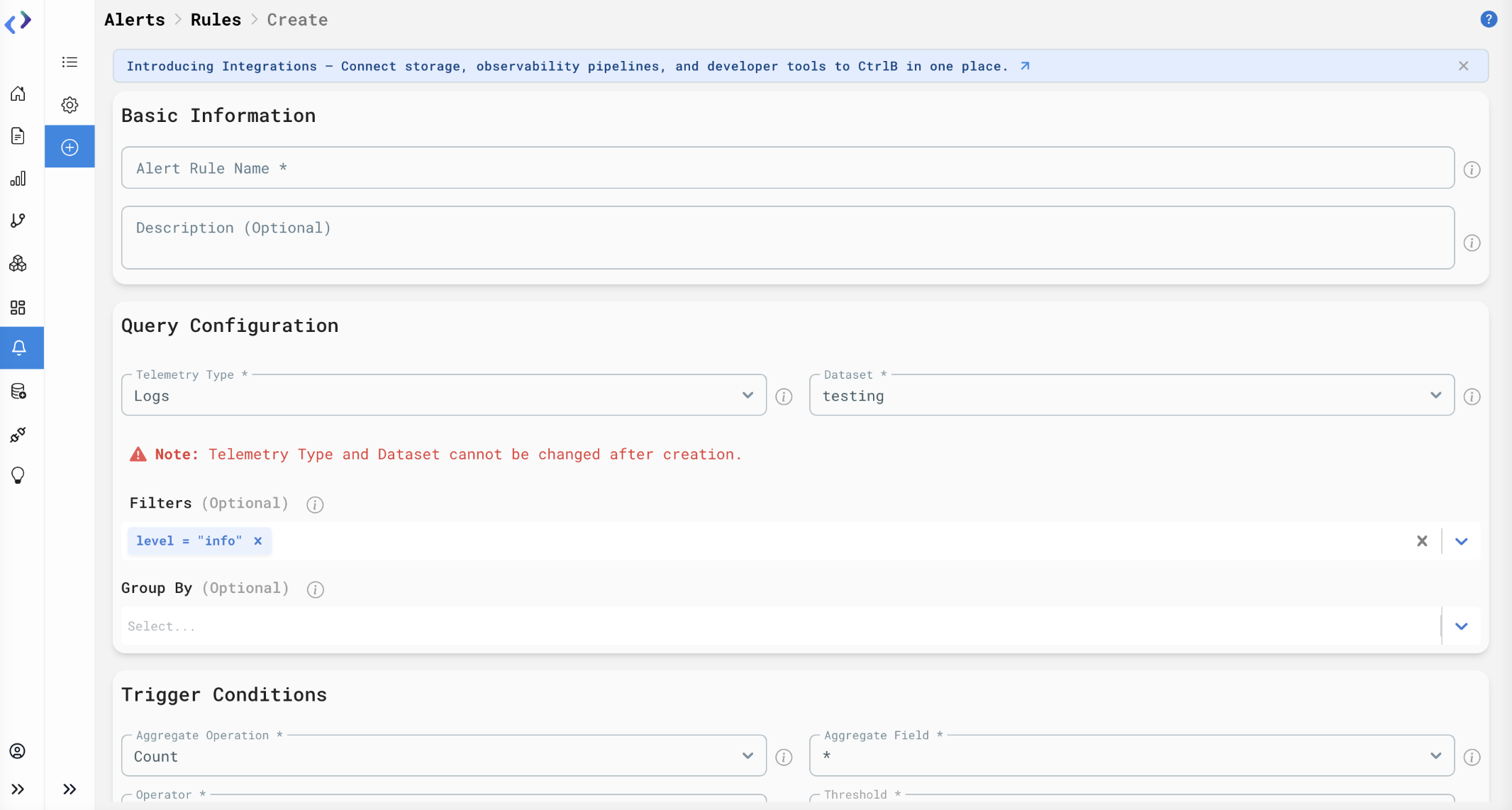The image size is (1512, 810).
Task: Open the Dashboards grid icon
Action: pyautogui.click(x=18, y=308)
